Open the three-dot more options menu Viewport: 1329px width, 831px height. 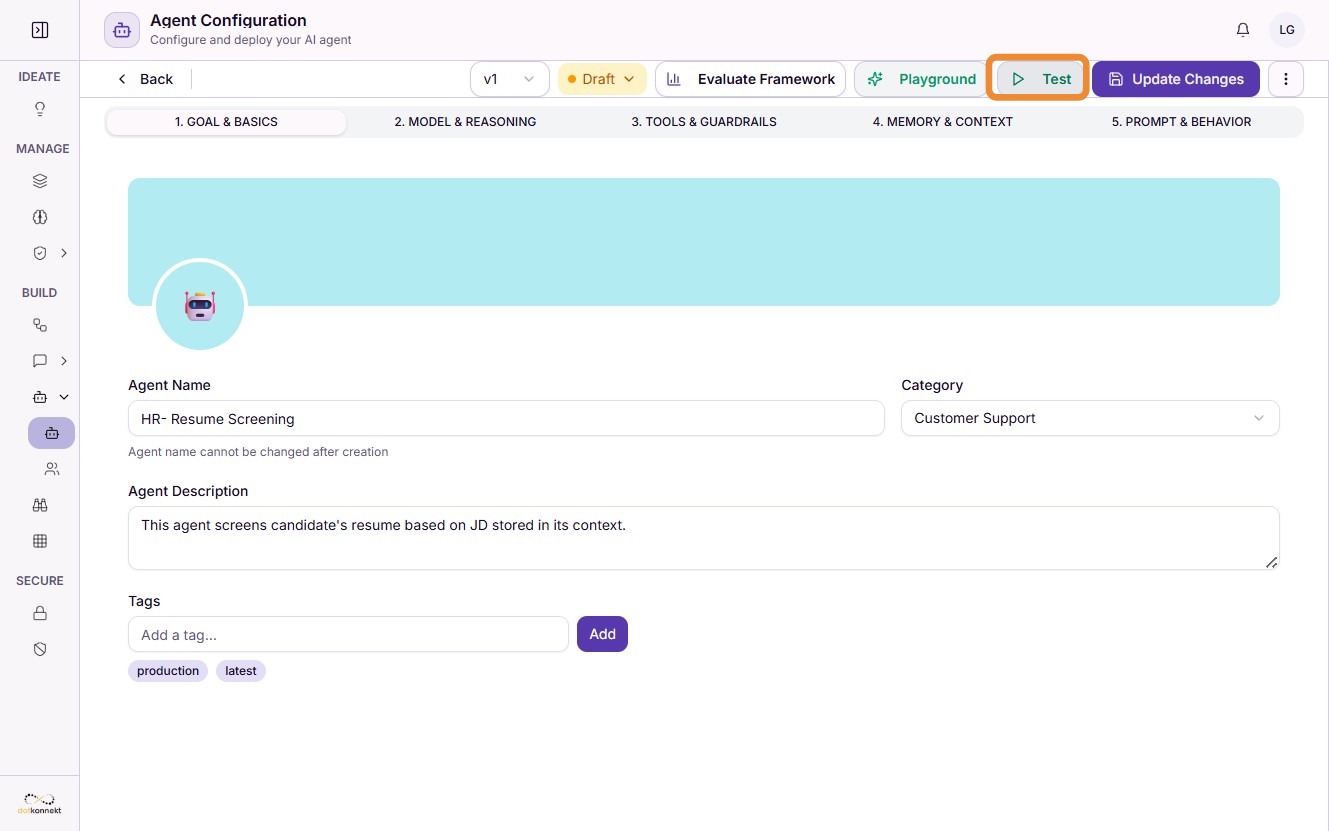point(1286,79)
